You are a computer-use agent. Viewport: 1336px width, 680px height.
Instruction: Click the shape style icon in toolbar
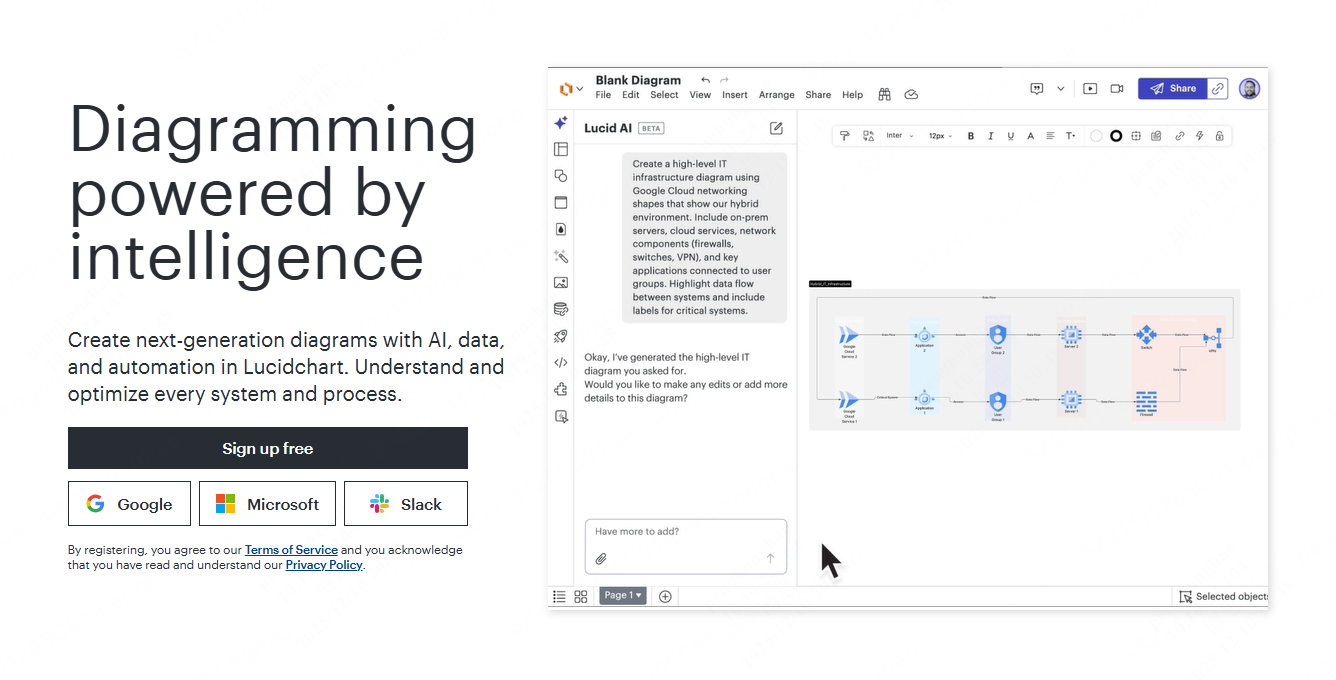pyautogui.click(x=1156, y=136)
